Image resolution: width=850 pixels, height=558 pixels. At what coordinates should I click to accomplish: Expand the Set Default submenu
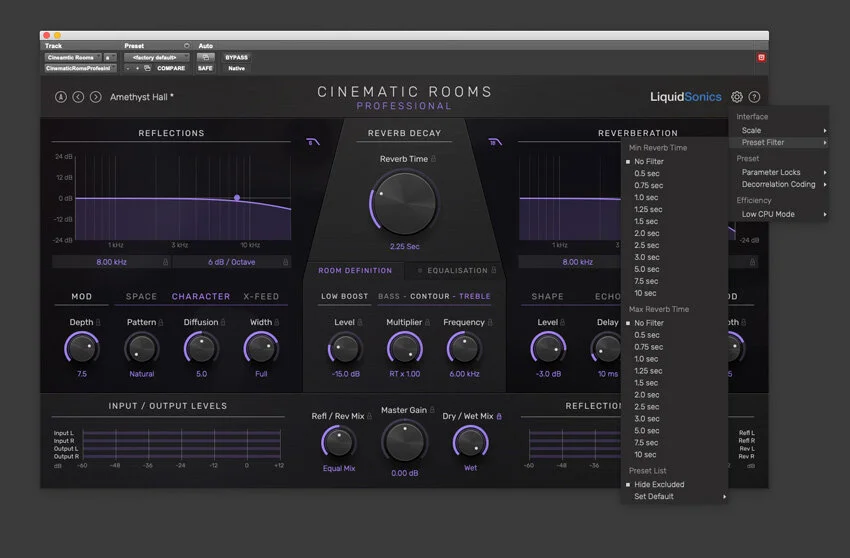(x=674, y=496)
